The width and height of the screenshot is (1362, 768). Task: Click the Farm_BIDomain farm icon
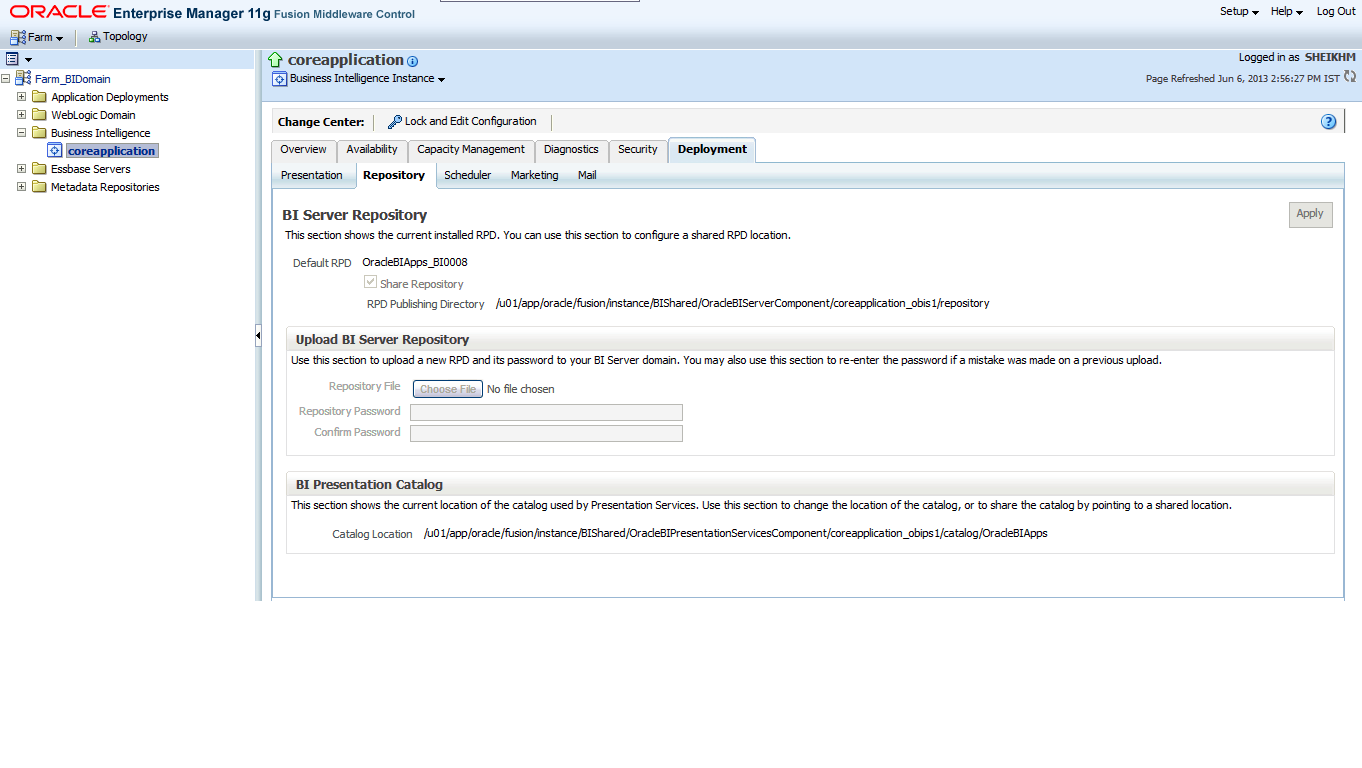pos(22,77)
